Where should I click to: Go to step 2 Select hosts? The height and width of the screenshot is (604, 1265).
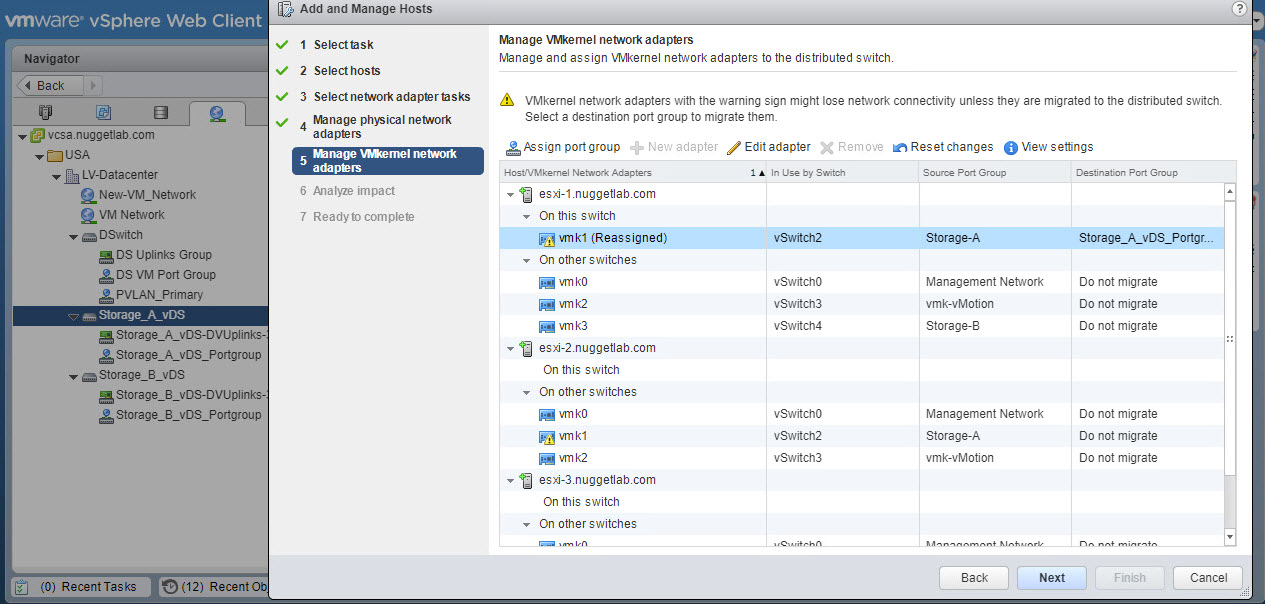(x=346, y=71)
